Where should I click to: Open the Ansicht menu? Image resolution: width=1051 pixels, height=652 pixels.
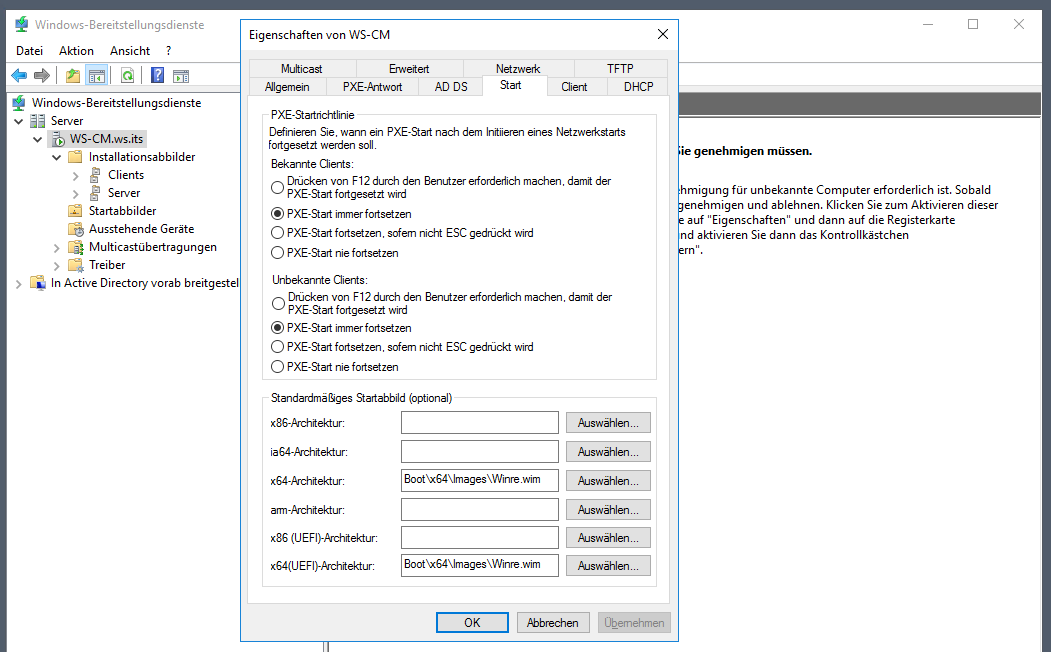pyautogui.click(x=130, y=51)
